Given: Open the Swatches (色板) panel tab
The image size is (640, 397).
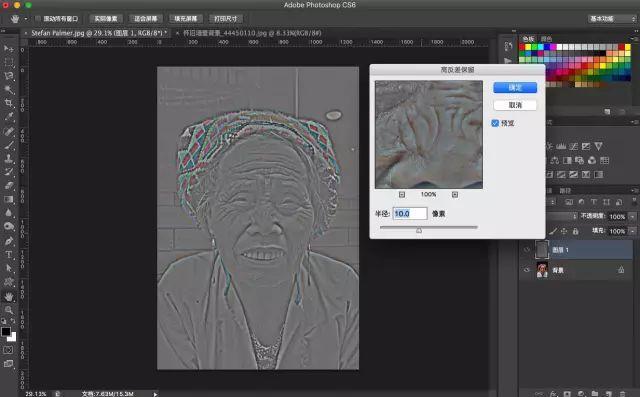Looking at the screenshot, I should pos(529,39).
